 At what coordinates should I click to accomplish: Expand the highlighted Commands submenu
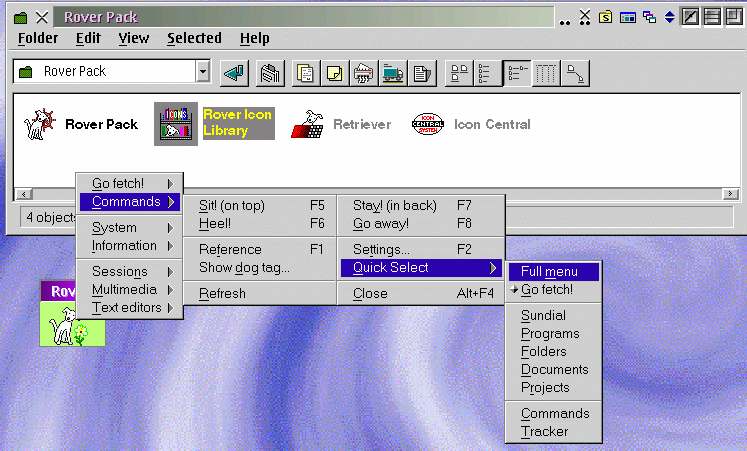click(x=131, y=202)
